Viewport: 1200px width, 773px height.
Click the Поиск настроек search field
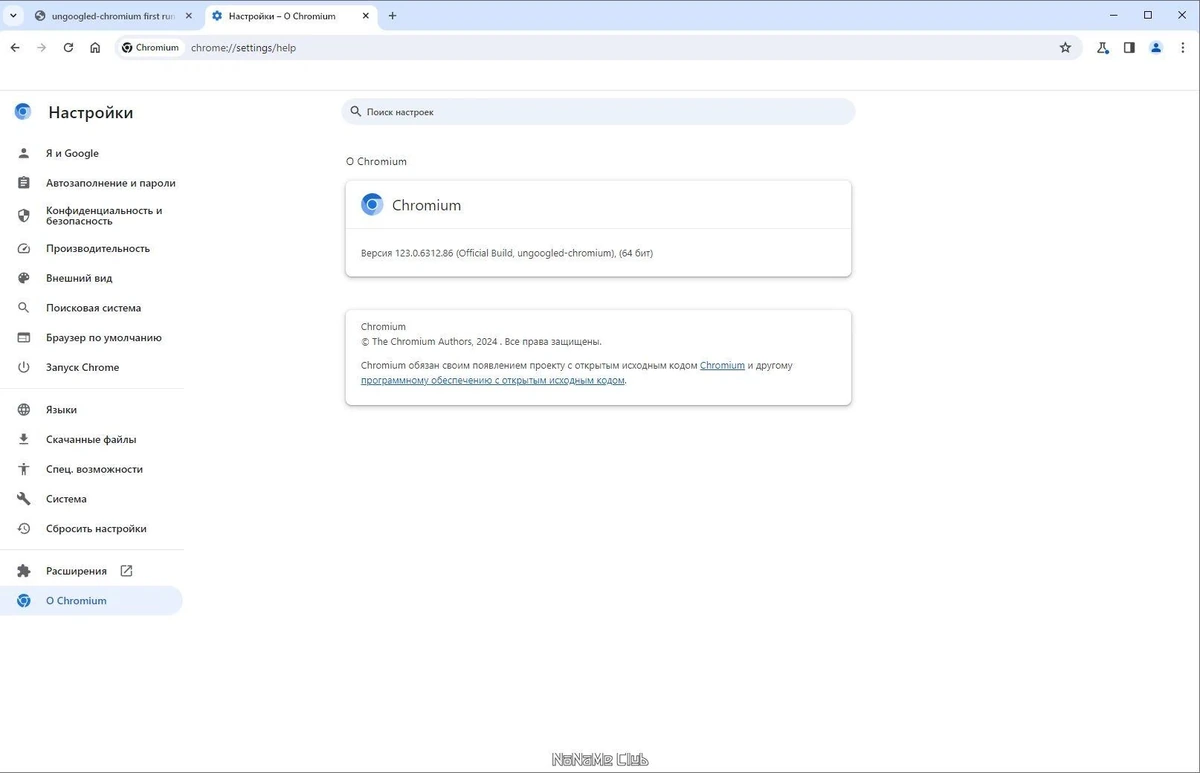tap(598, 112)
